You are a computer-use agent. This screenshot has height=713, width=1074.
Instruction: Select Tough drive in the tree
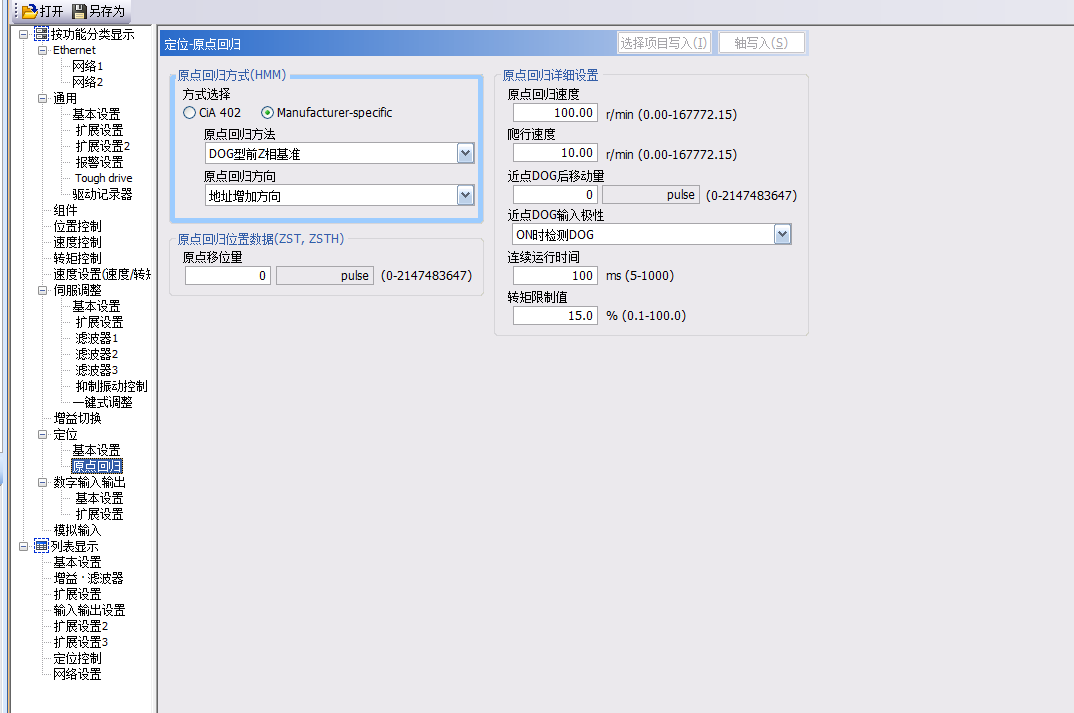[103, 178]
